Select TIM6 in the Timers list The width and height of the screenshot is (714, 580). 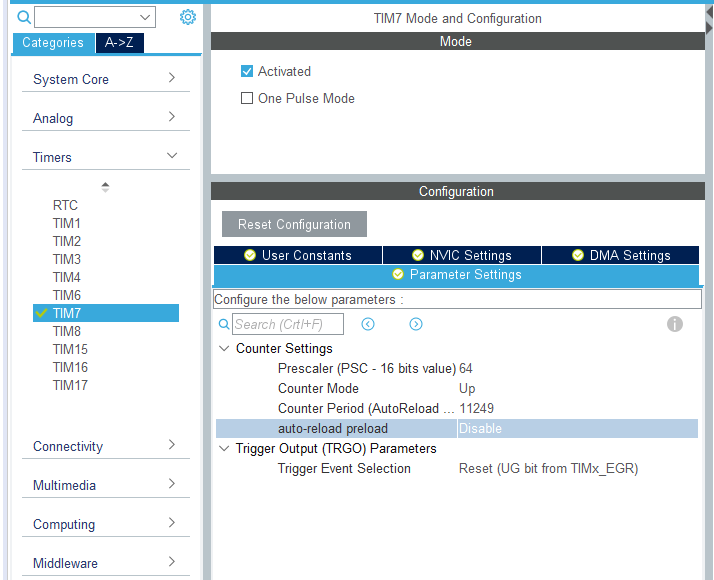coord(66,295)
